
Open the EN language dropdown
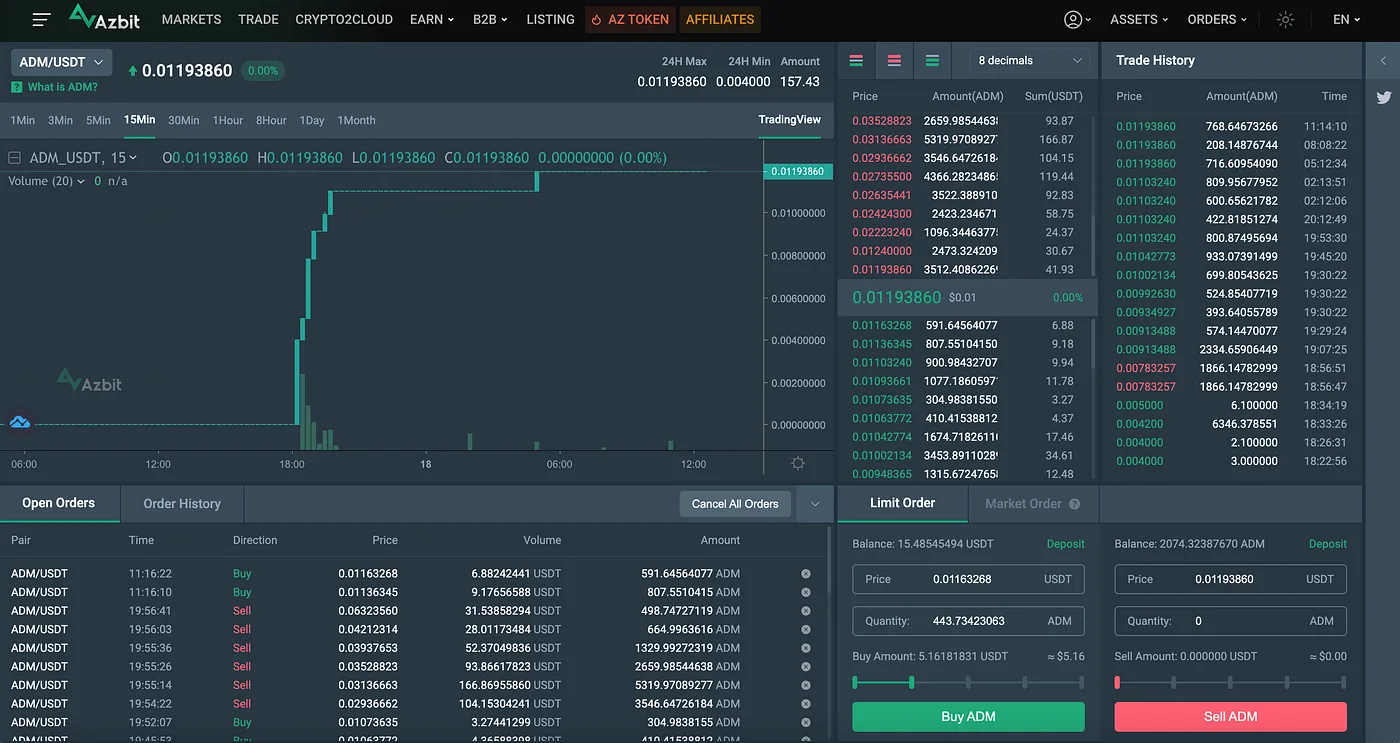pyautogui.click(x=1347, y=19)
